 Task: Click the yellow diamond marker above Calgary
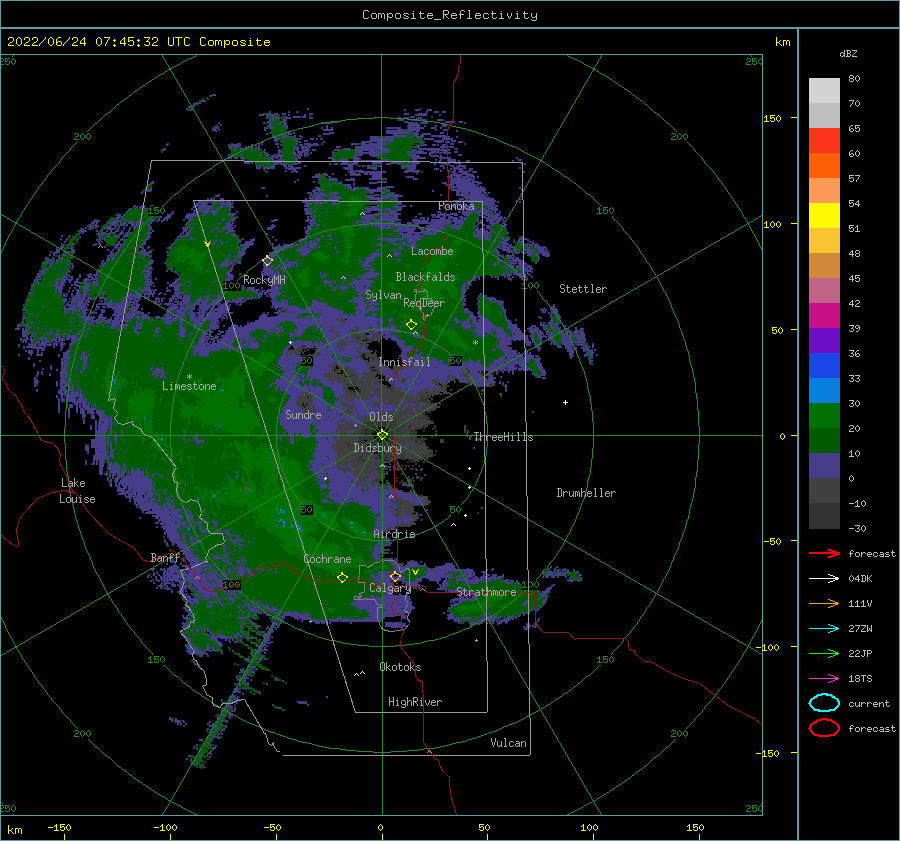(x=395, y=576)
